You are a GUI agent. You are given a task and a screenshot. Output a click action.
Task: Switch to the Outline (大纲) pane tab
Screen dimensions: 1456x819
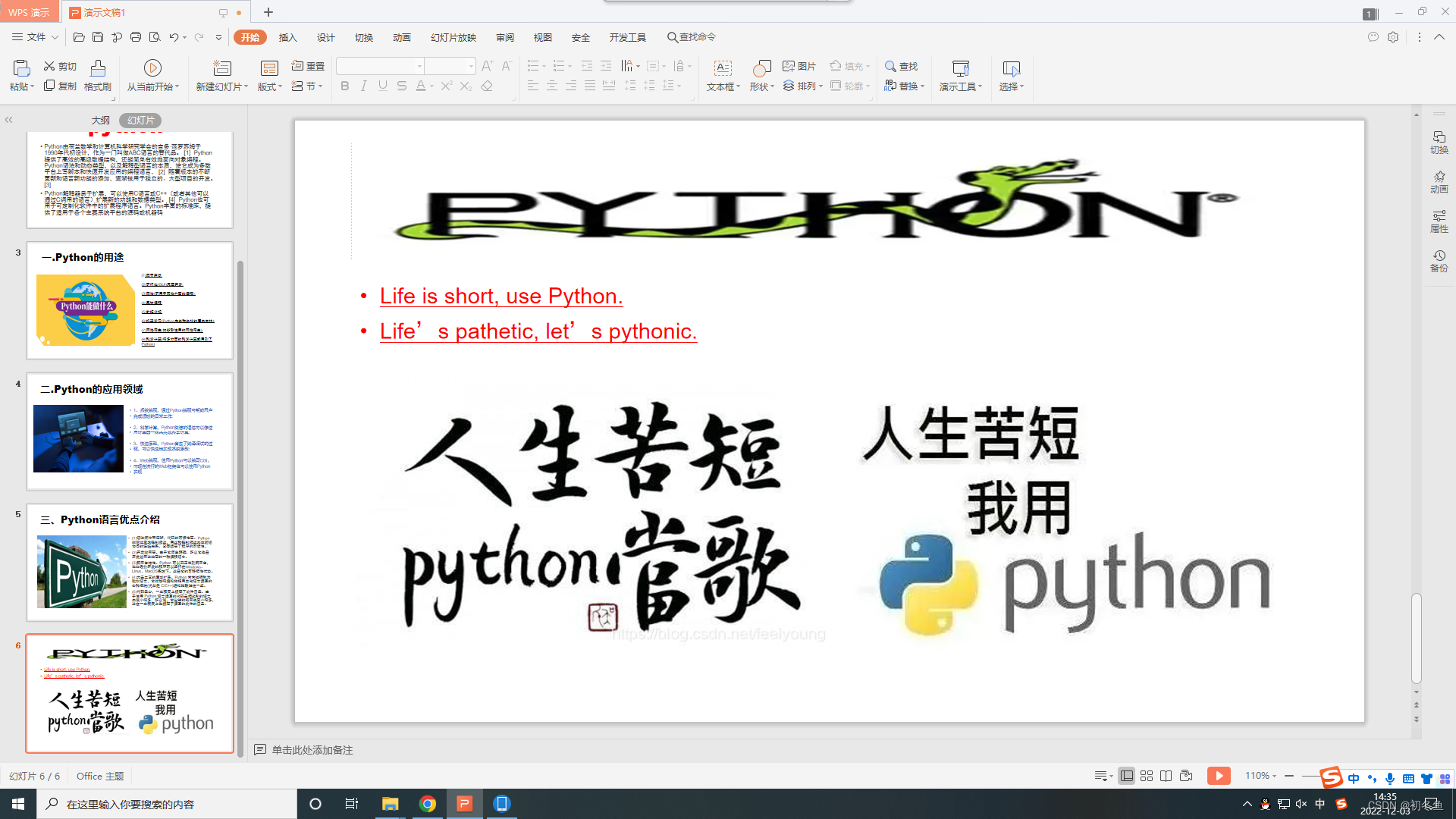tap(100, 121)
